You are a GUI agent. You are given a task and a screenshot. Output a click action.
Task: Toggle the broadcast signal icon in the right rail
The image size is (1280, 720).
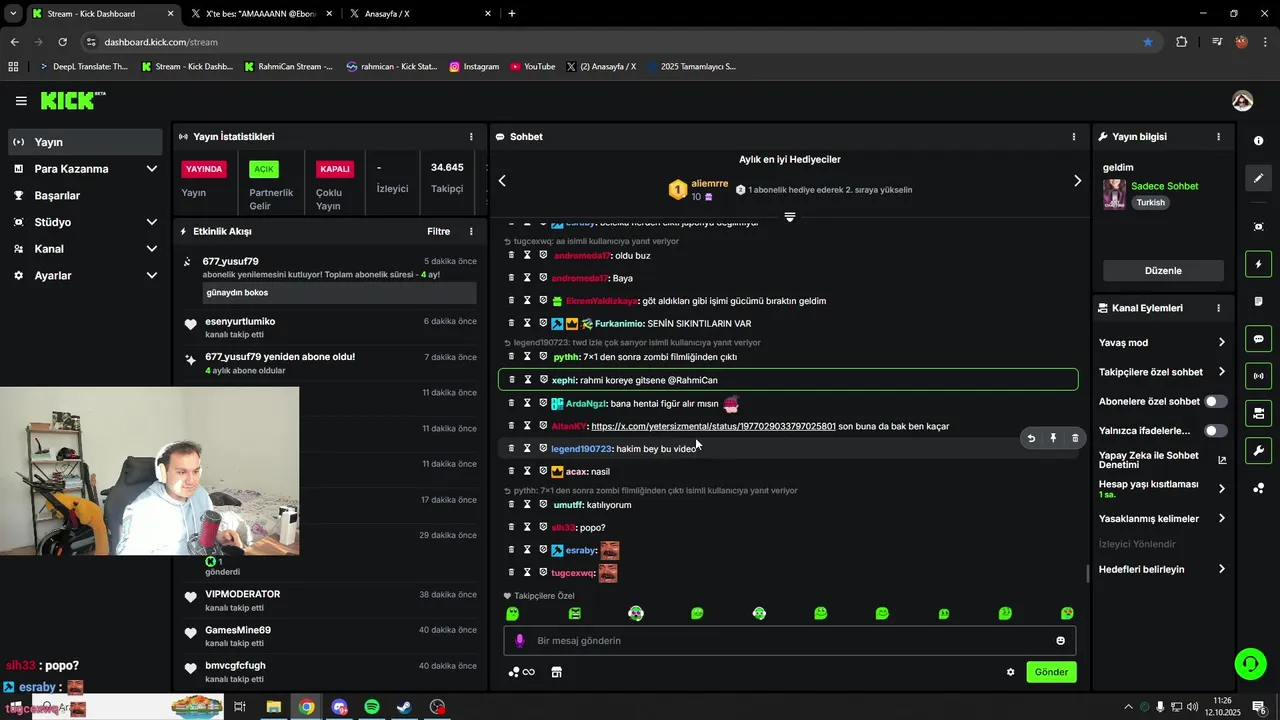(1258, 376)
